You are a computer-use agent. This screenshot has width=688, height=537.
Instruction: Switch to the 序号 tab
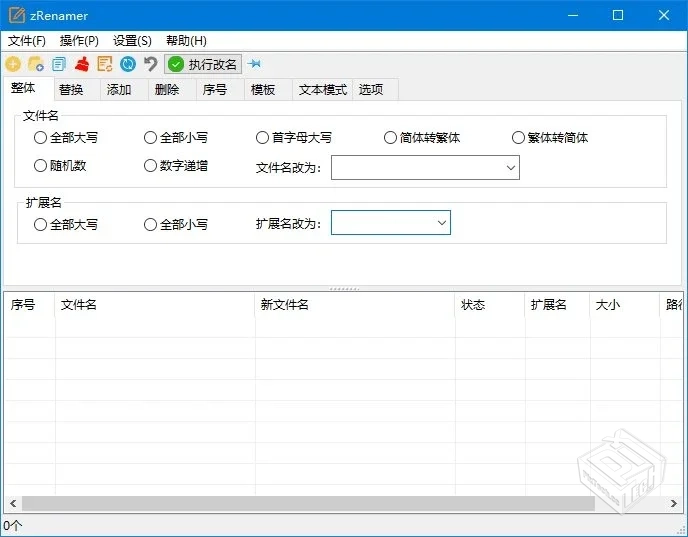click(220, 90)
